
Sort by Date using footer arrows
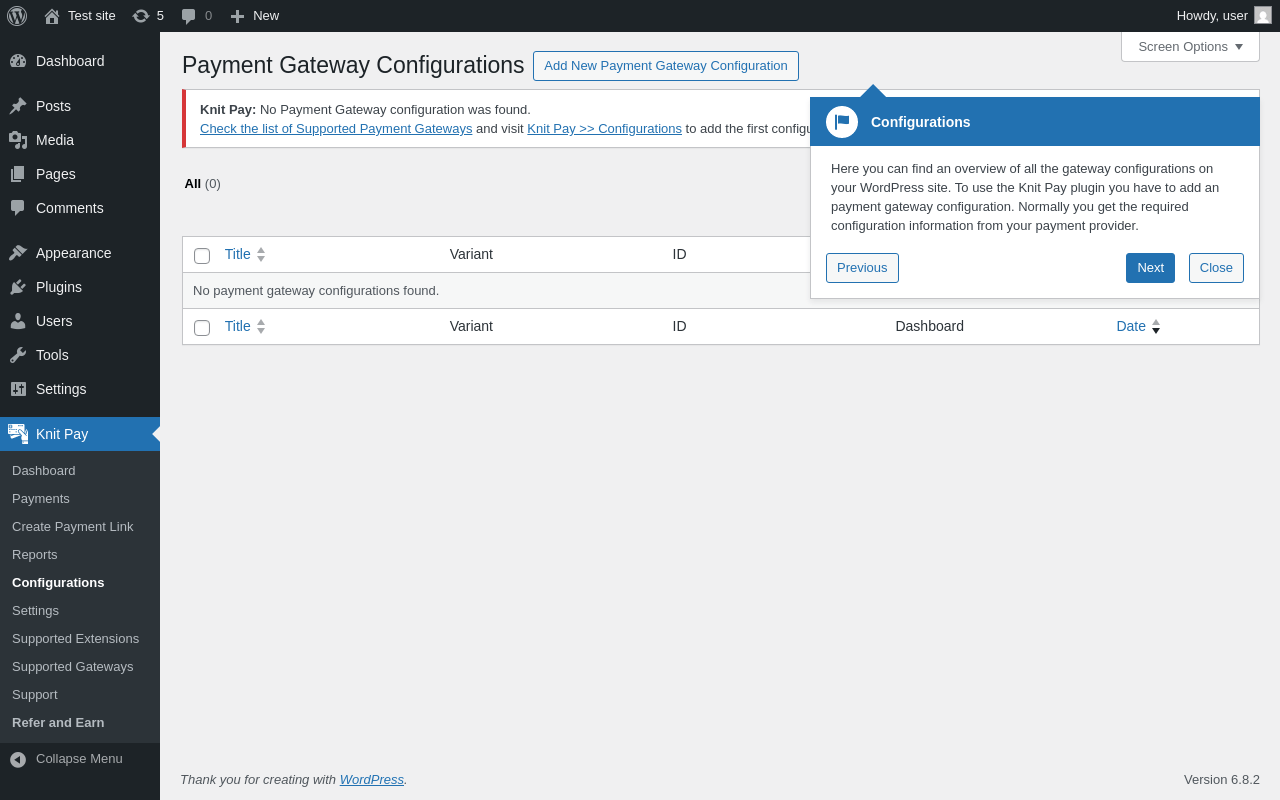click(1156, 327)
